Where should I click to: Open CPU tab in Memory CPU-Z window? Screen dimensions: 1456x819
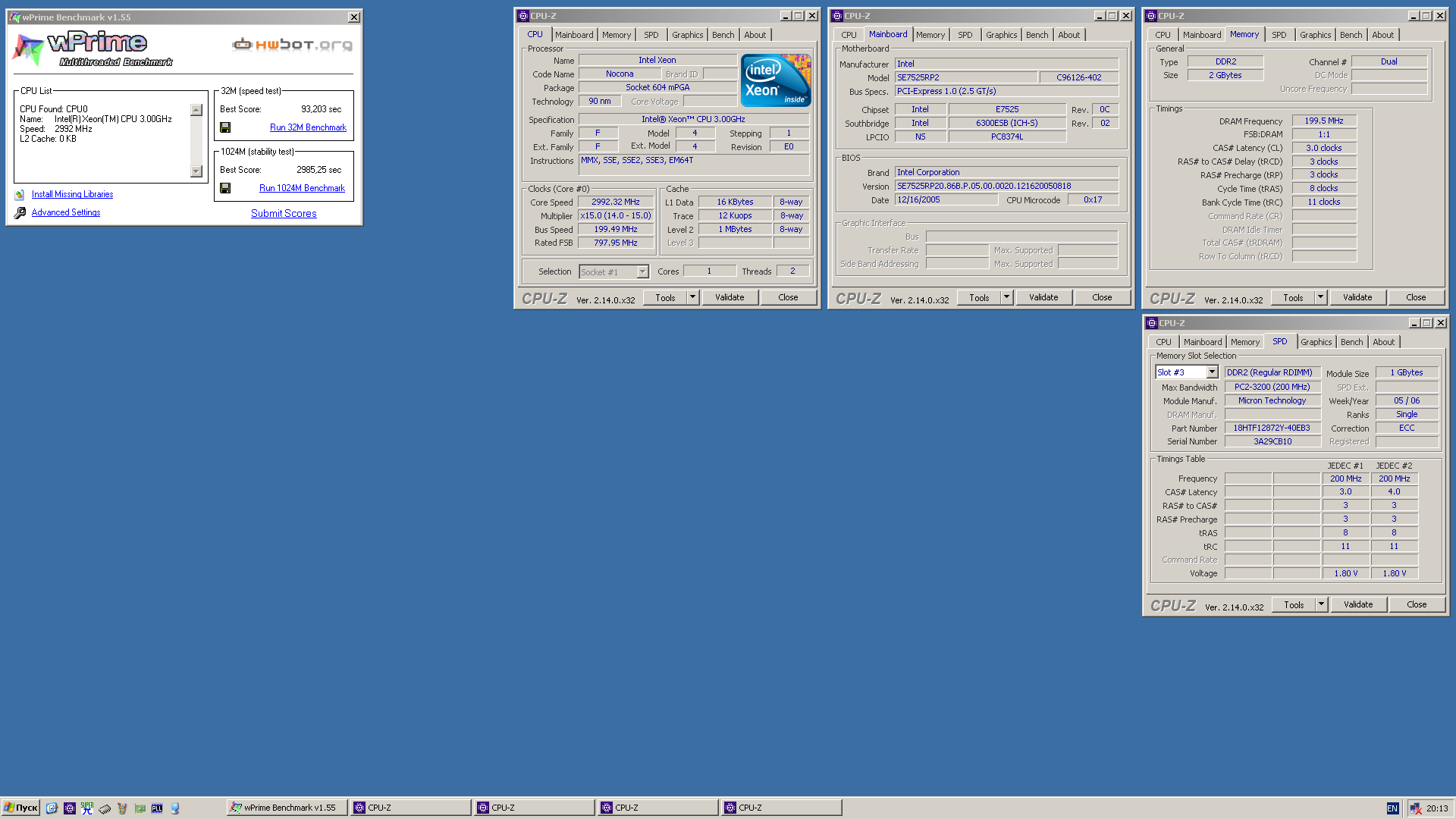click(x=1163, y=35)
